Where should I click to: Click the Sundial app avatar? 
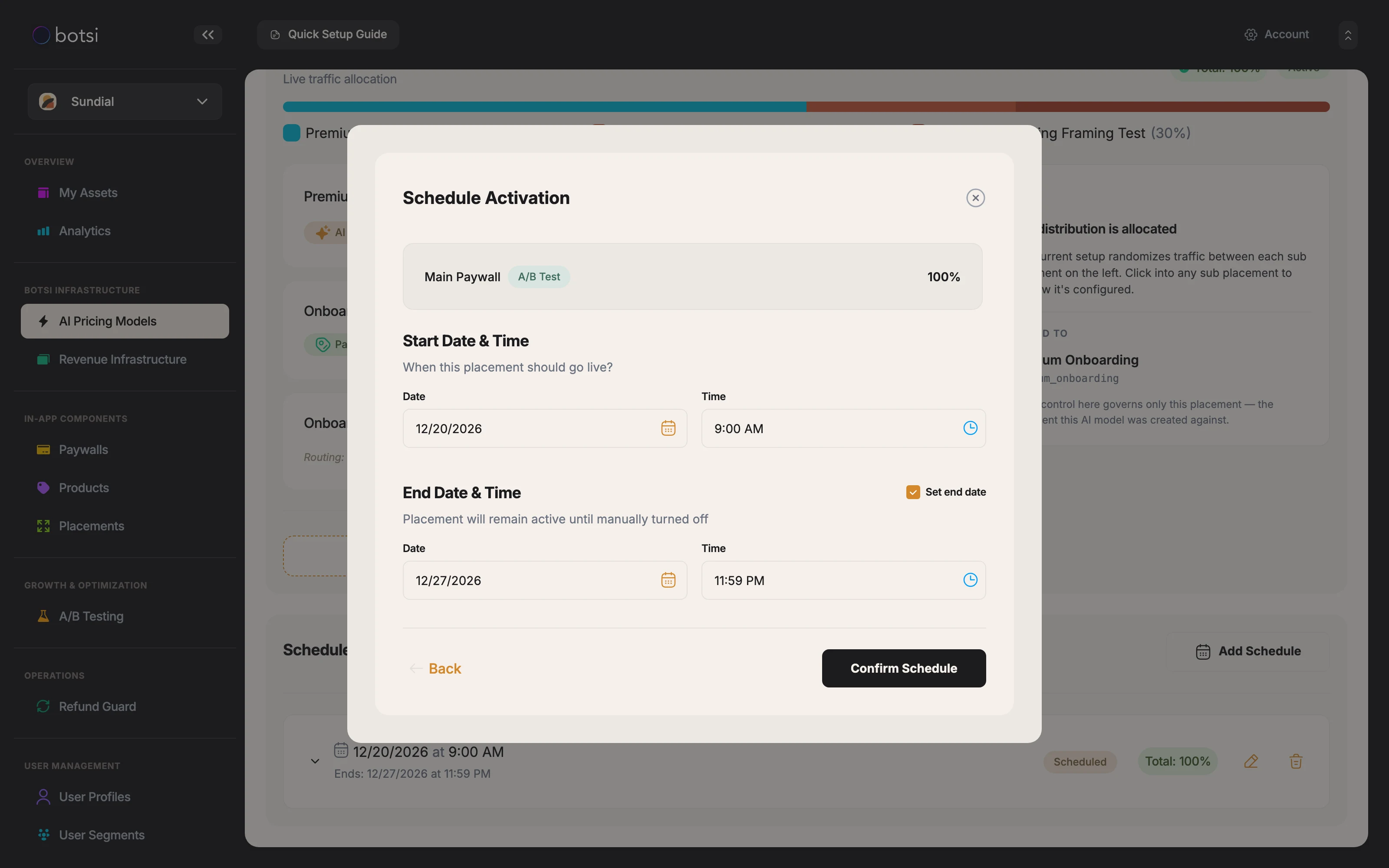pos(48,102)
